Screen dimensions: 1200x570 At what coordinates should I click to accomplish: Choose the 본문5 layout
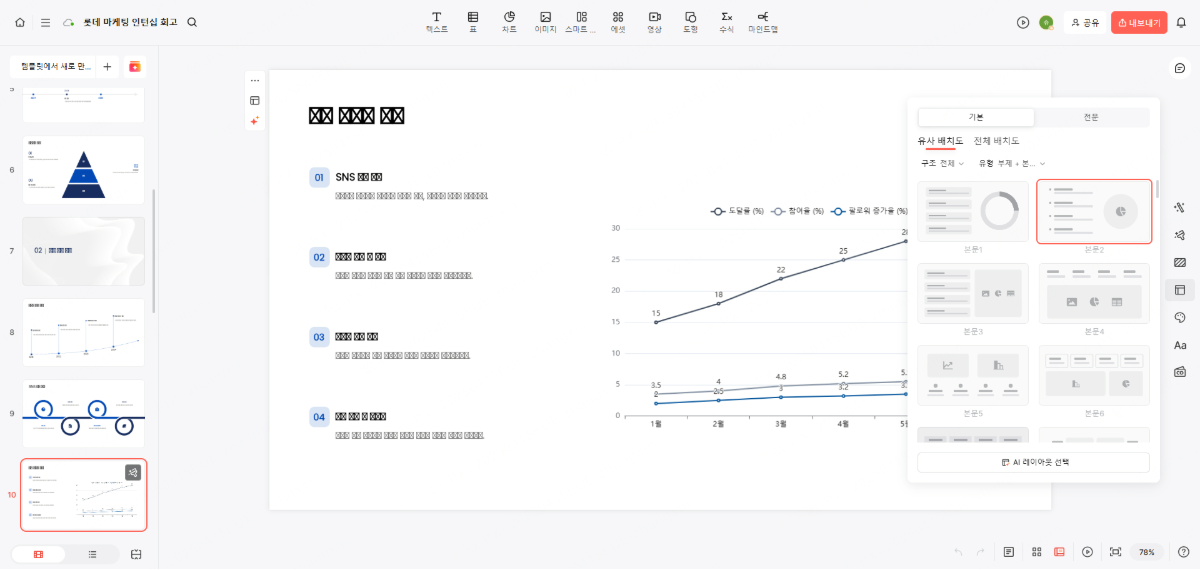click(x=973, y=375)
